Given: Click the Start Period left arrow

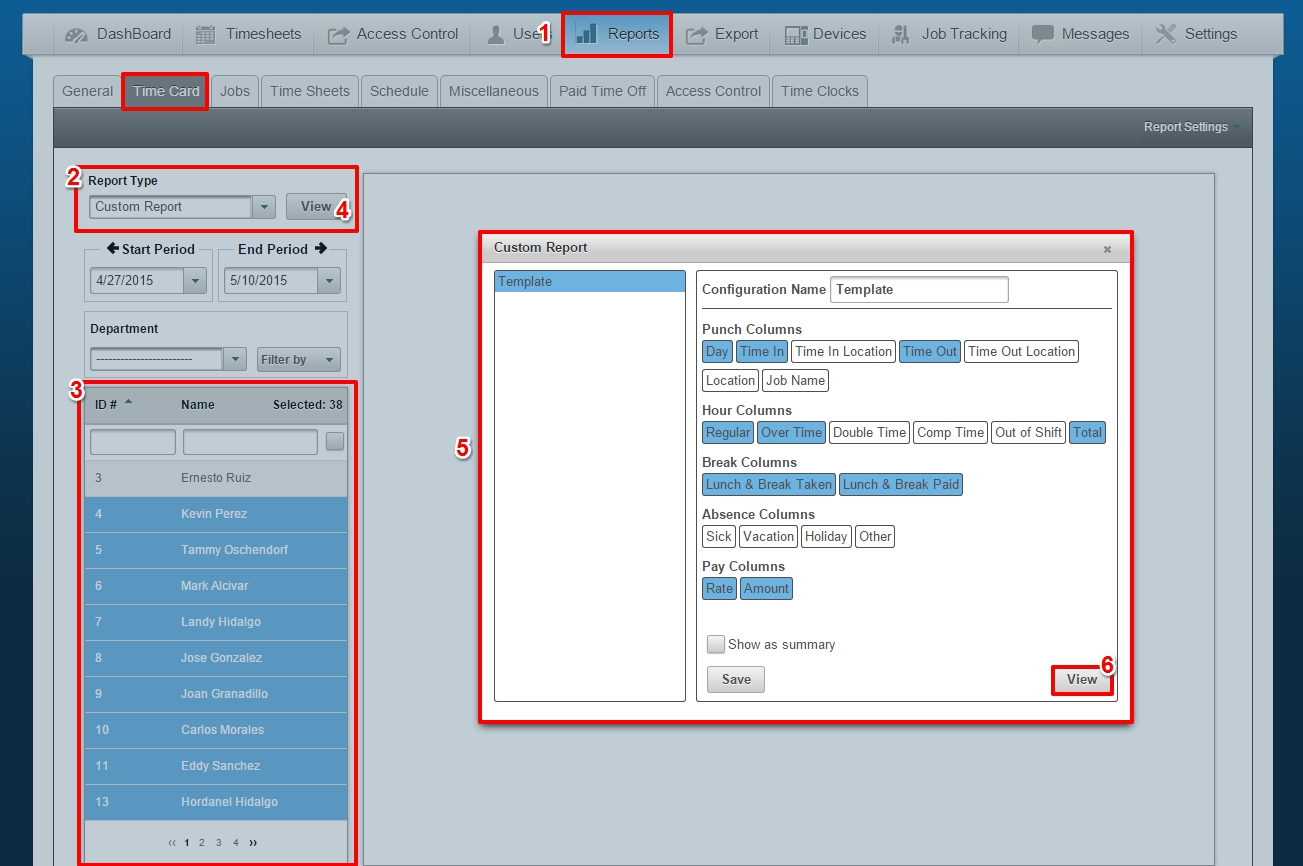Looking at the screenshot, I should coord(112,249).
